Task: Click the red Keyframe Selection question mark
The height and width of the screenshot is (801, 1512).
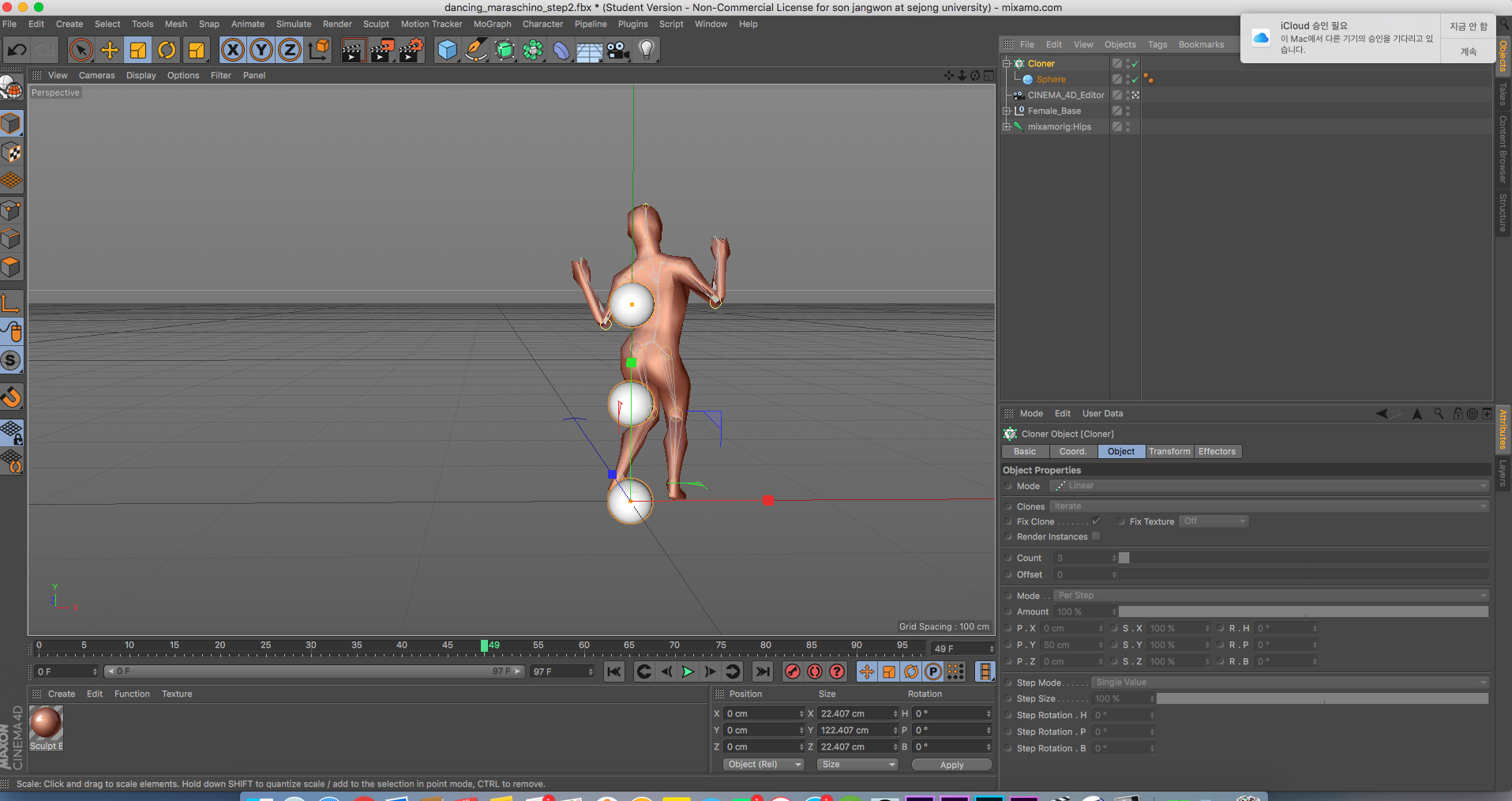Action: click(x=837, y=671)
